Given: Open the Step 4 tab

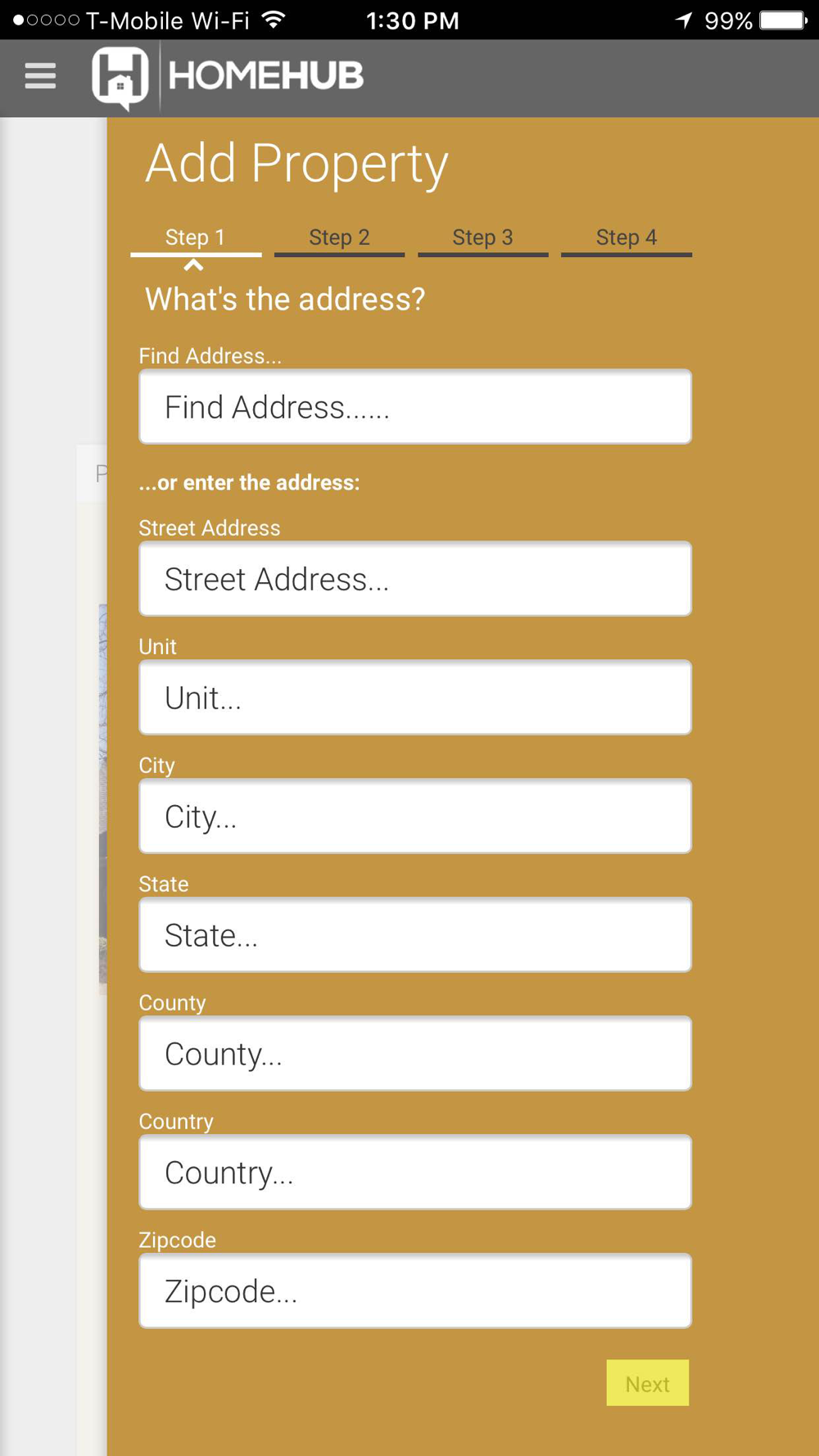Looking at the screenshot, I should pos(627,238).
